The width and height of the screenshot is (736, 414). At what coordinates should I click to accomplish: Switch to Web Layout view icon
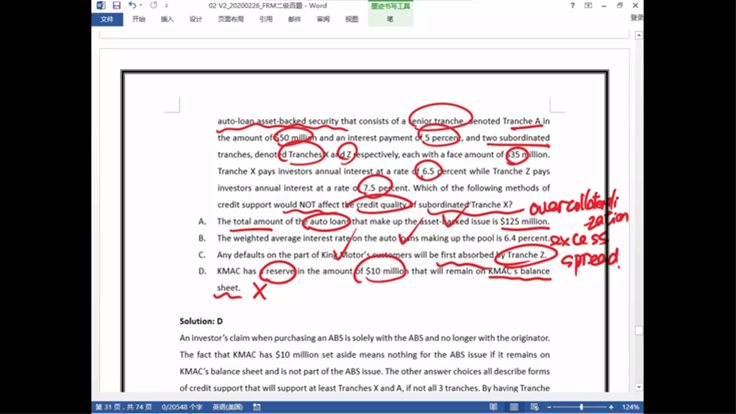click(535, 407)
